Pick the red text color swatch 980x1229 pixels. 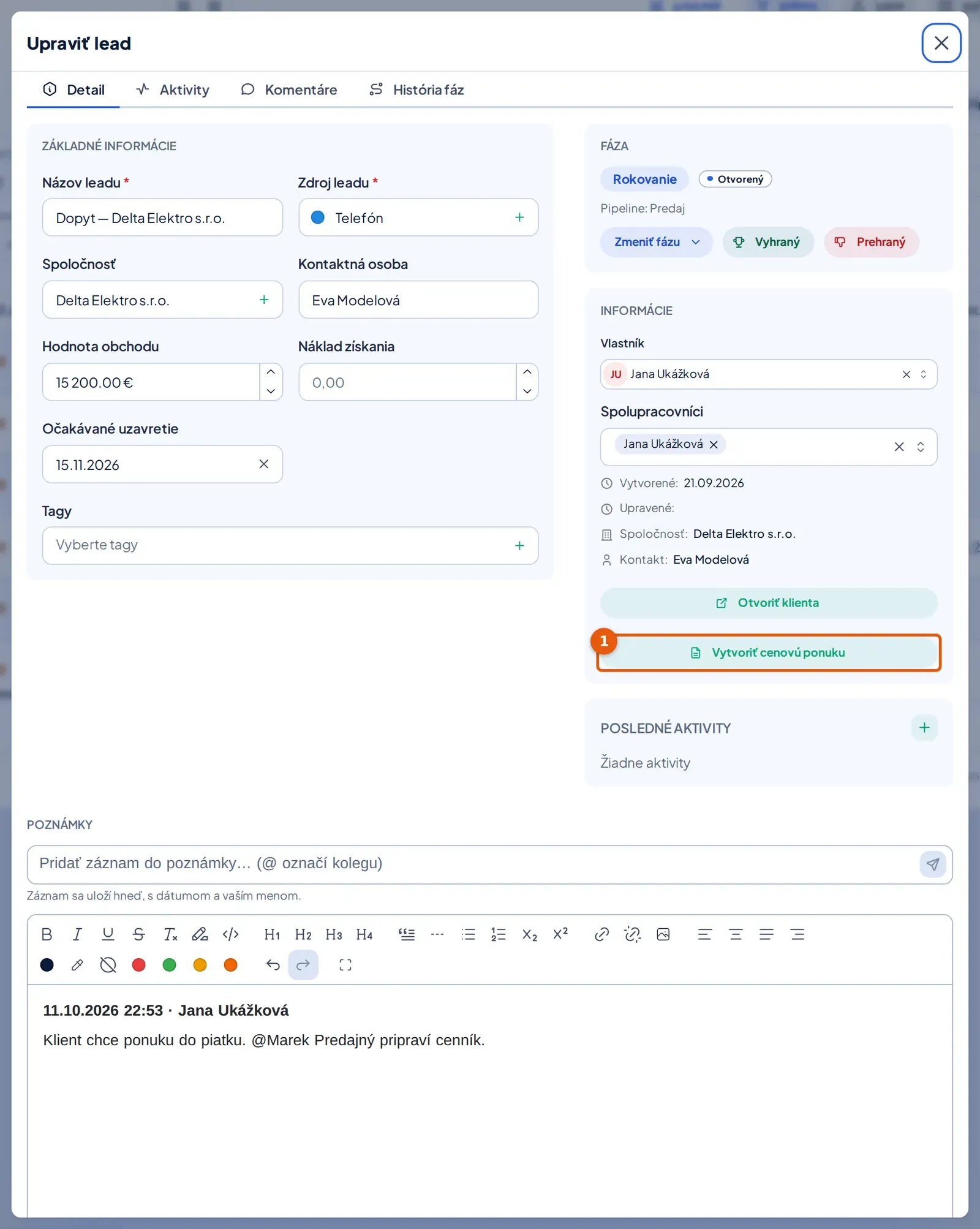coord(139,965)
